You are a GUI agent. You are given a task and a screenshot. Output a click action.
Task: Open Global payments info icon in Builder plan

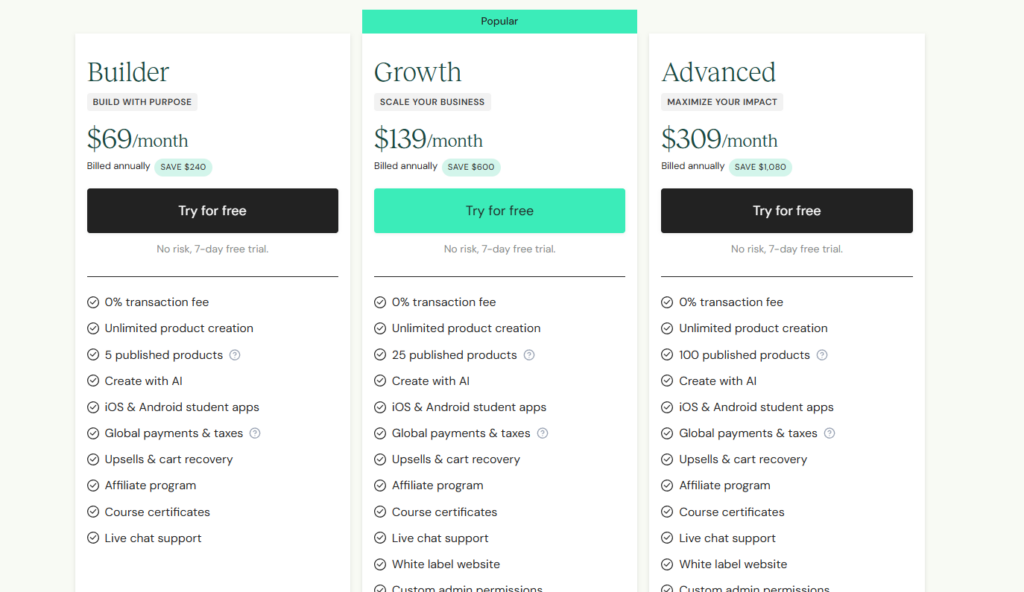(x=255, y=433)
